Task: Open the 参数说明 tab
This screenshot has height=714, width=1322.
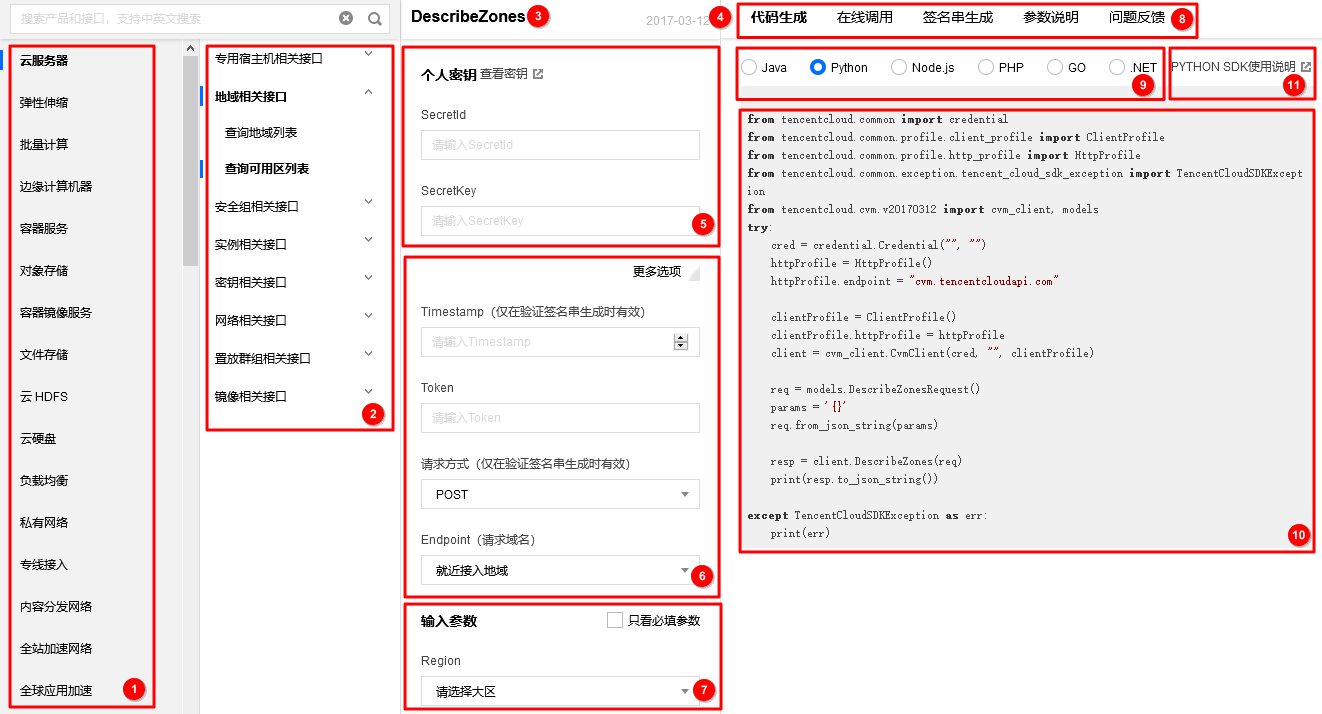Action: [1050, 15]
